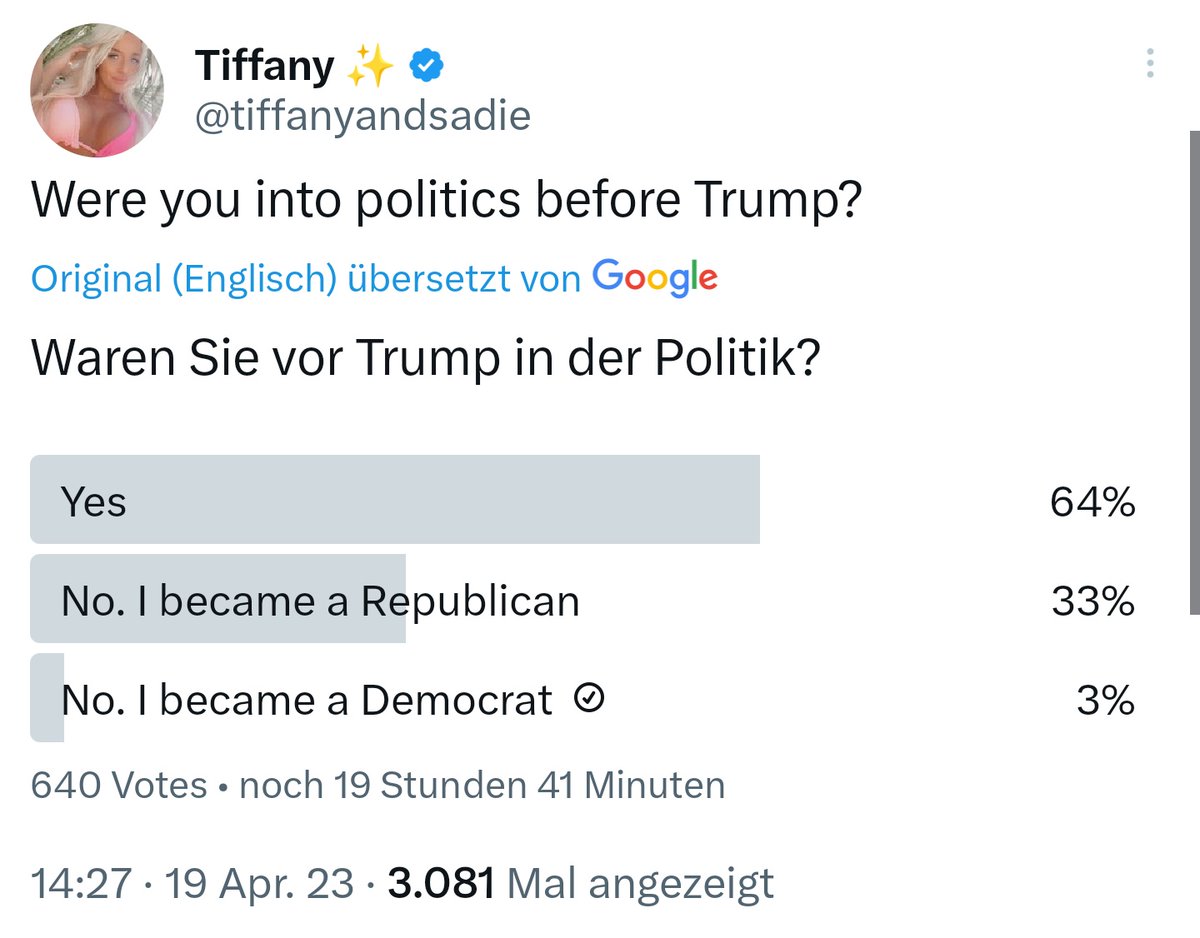
Task: Click the 33% result for Republican
Action: 1092,601
